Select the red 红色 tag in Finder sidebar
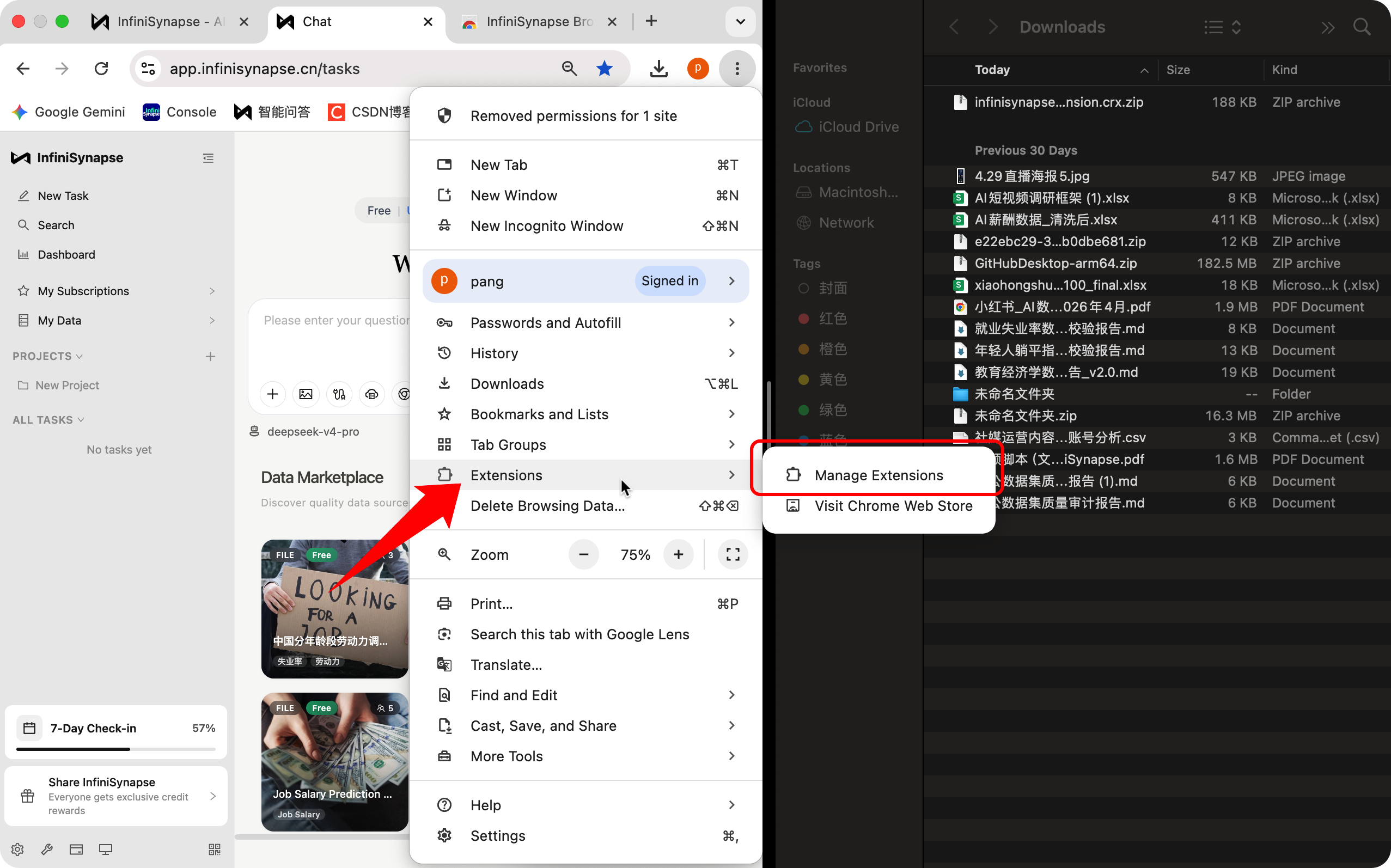 (x=824, y=319)
